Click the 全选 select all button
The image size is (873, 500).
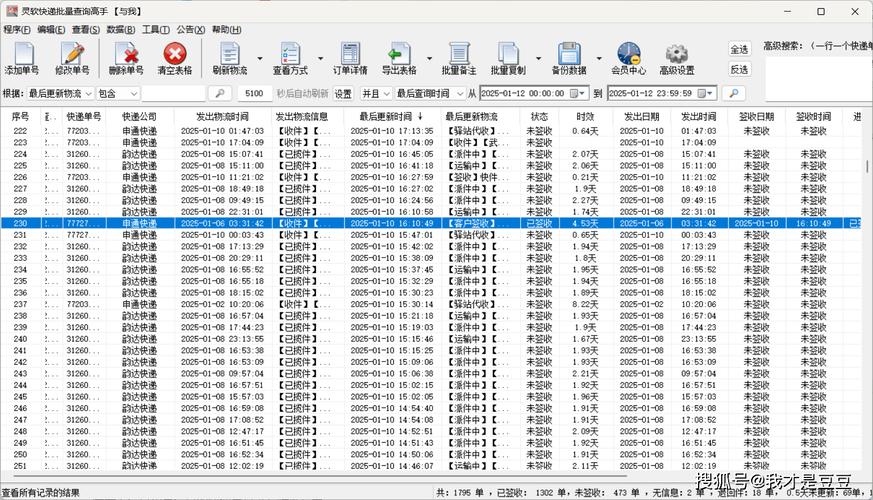[x=739, y=49]
